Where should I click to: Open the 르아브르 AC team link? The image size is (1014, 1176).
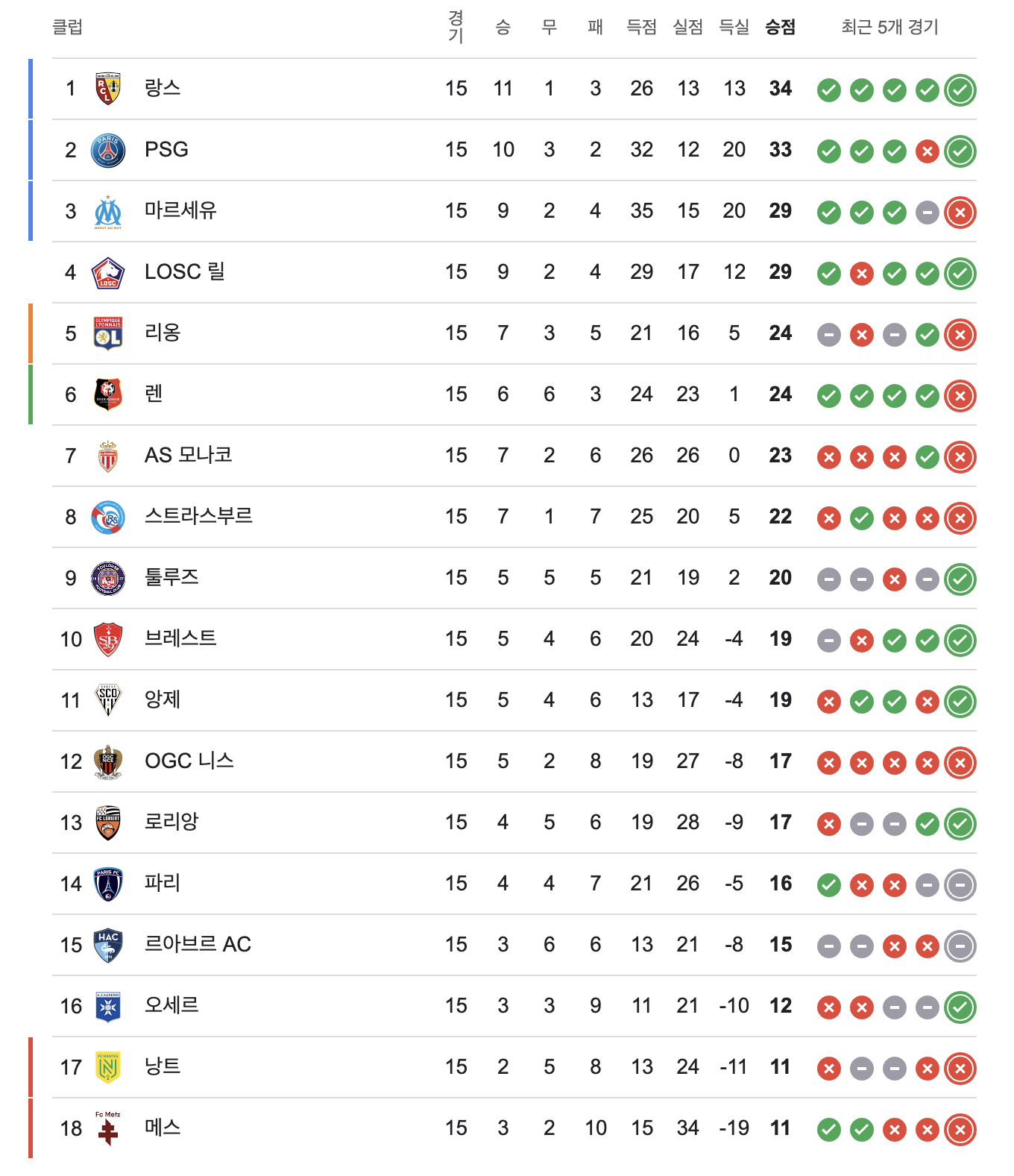(x=198, y=944)
